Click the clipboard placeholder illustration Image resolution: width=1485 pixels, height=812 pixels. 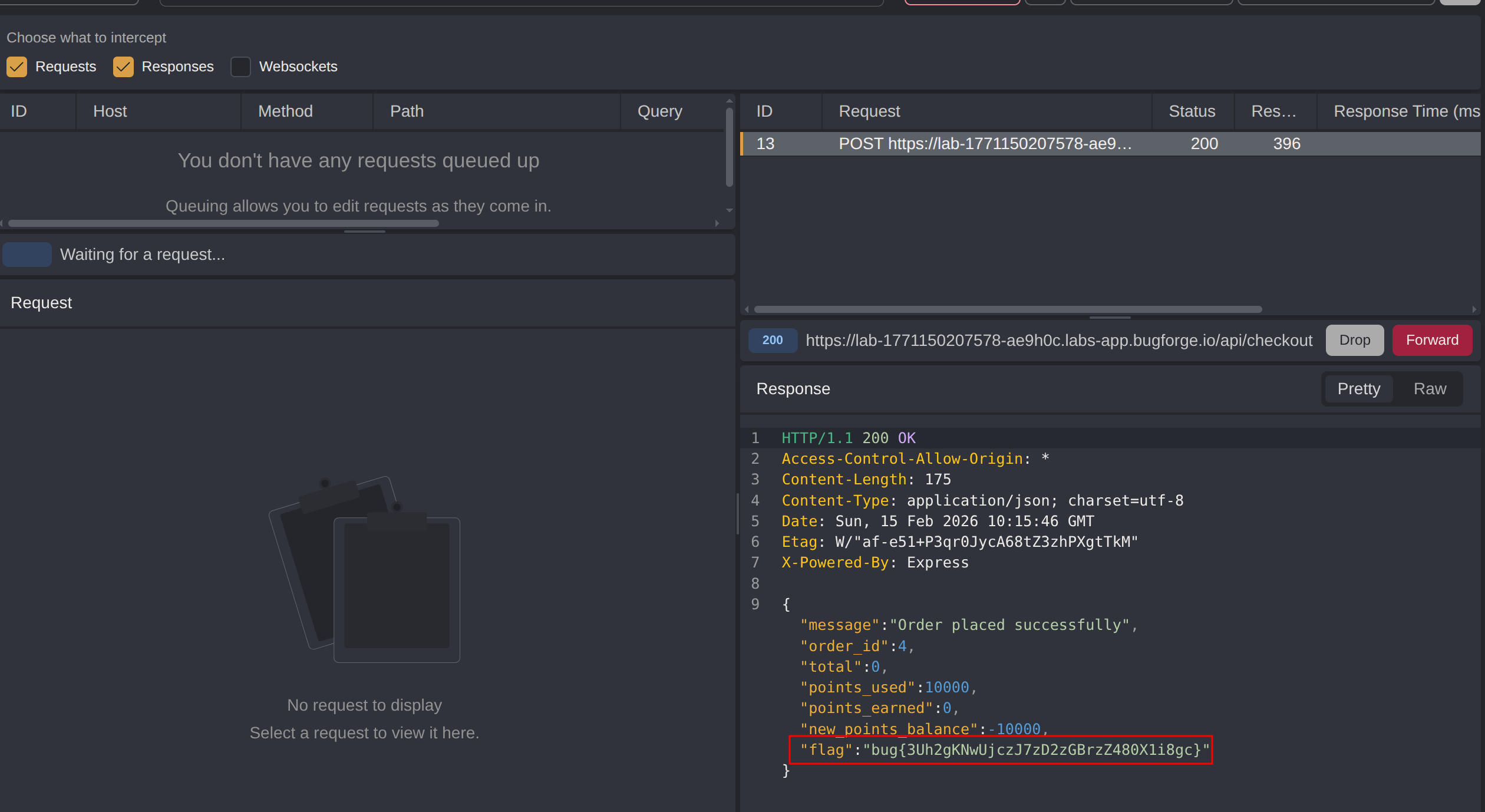tap(365, 569)
